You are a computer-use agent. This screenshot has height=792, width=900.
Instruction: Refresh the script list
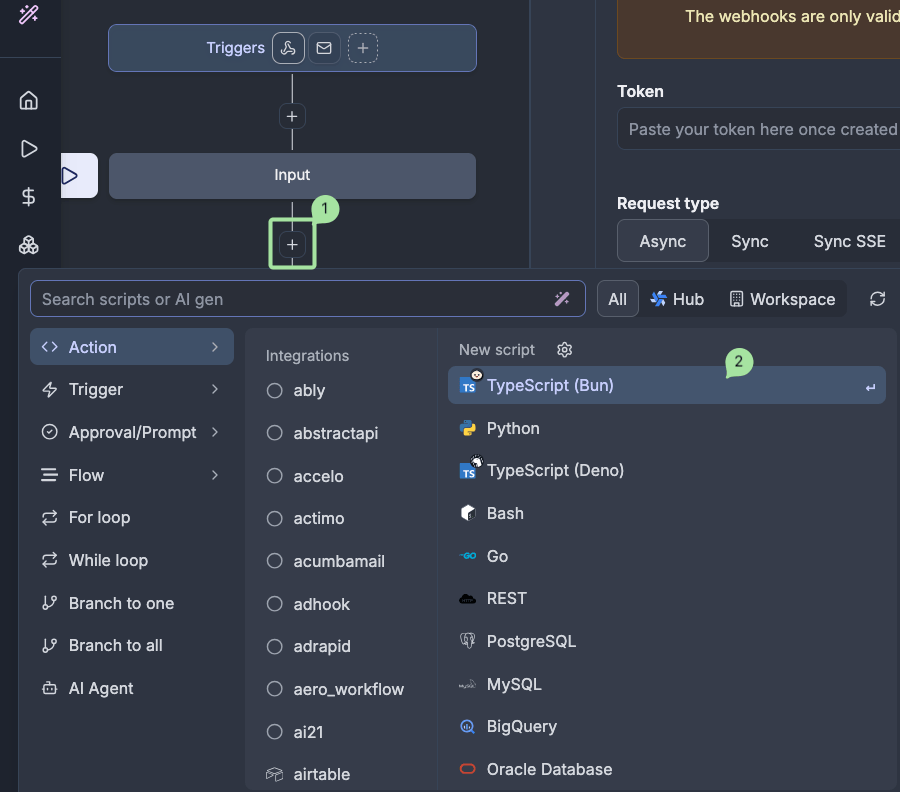point(878,299)
